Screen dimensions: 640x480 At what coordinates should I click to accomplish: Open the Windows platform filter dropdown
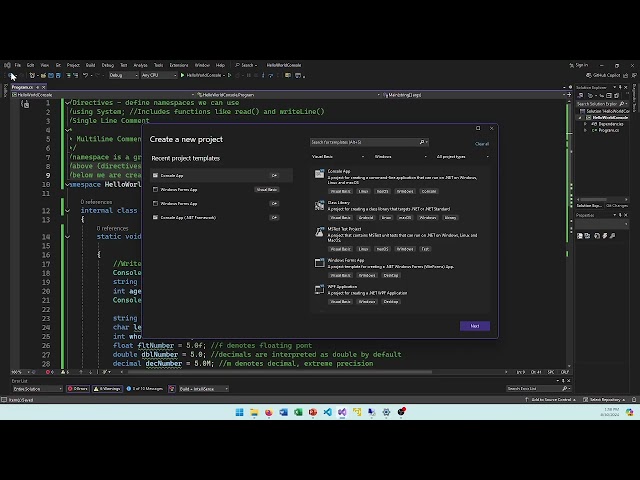400,157
